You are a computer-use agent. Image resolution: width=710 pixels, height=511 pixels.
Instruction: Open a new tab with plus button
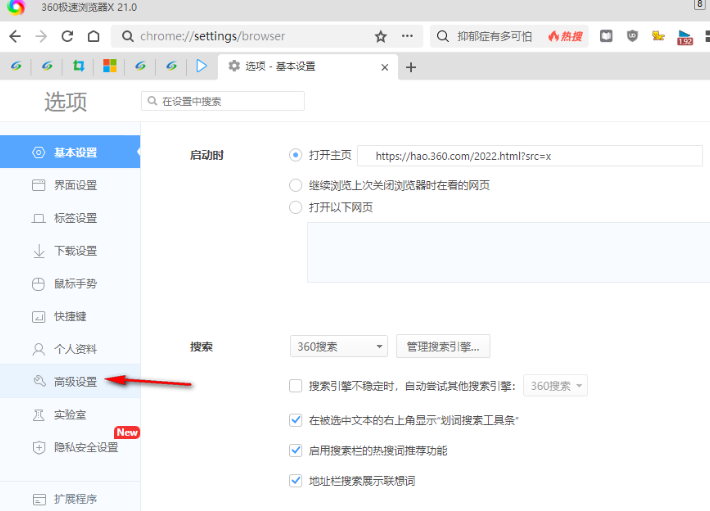411,67
